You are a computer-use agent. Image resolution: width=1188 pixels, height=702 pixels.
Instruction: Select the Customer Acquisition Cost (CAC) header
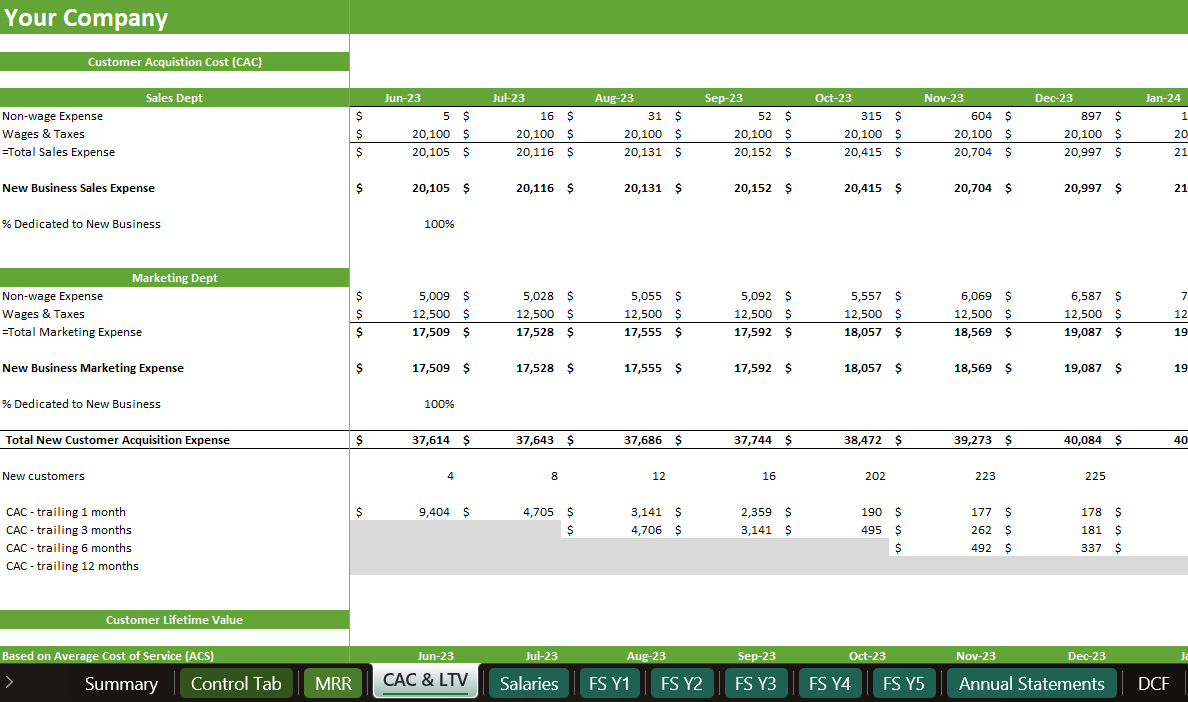(174, 61)
